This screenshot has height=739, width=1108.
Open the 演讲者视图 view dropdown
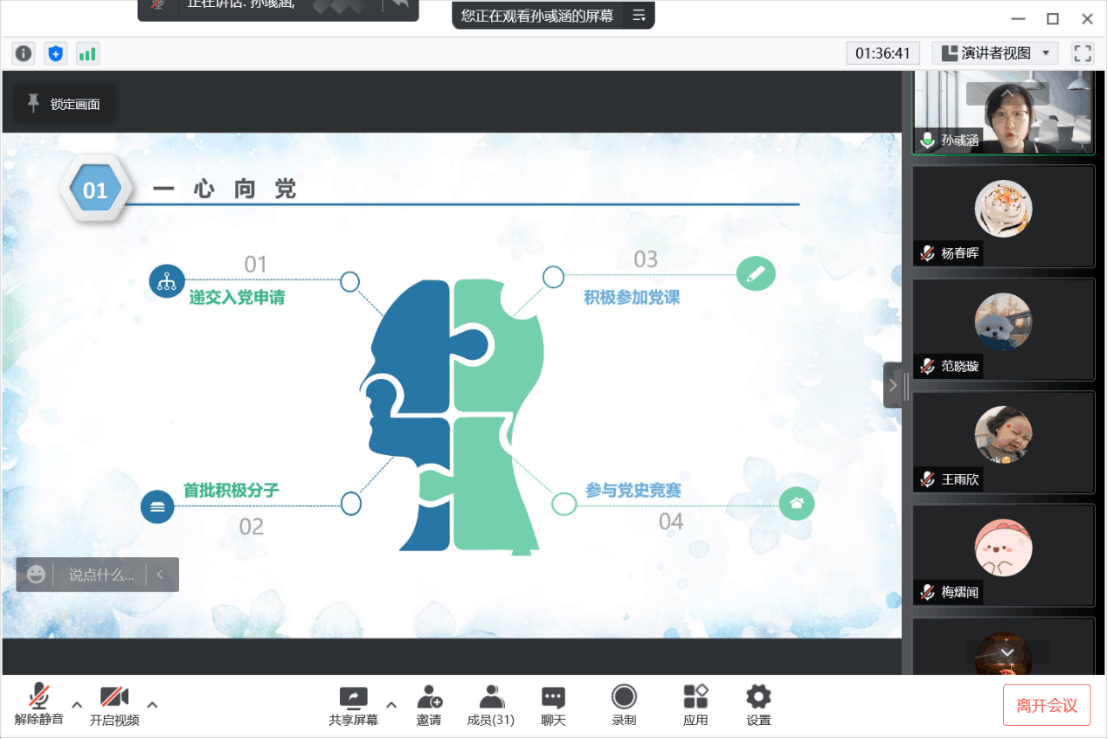[994, 53]
